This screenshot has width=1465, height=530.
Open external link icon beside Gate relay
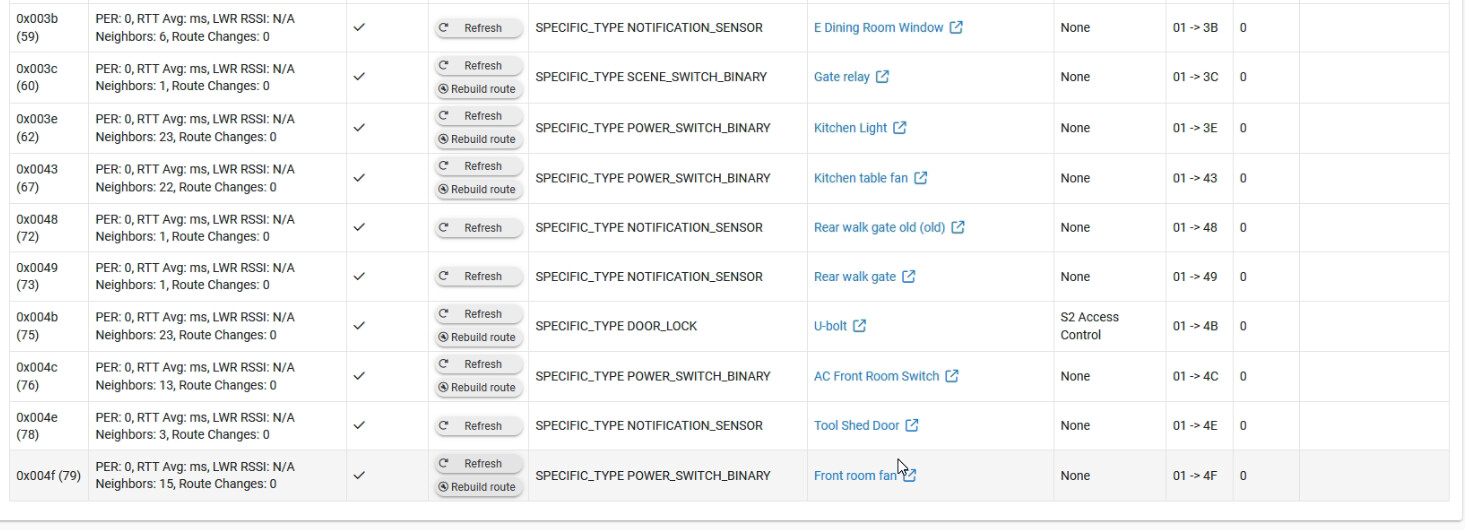[882, 77]
